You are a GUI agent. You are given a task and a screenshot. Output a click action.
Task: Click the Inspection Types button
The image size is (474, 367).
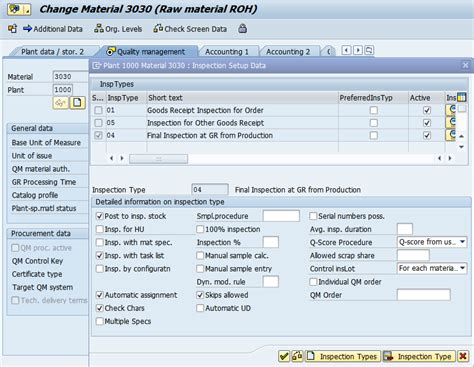click(342, 356)
